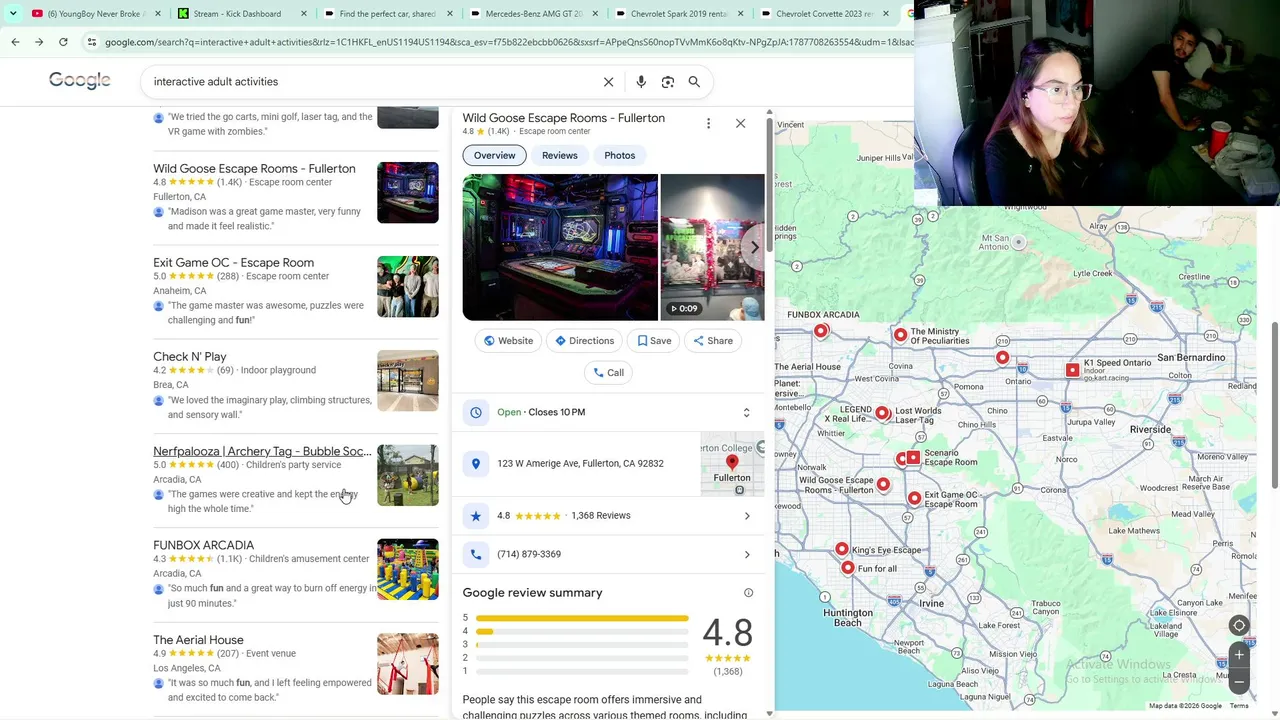1280x720 pixels.
Task: View the Exit Game OC result thumbnail
Action: (408, 287)
